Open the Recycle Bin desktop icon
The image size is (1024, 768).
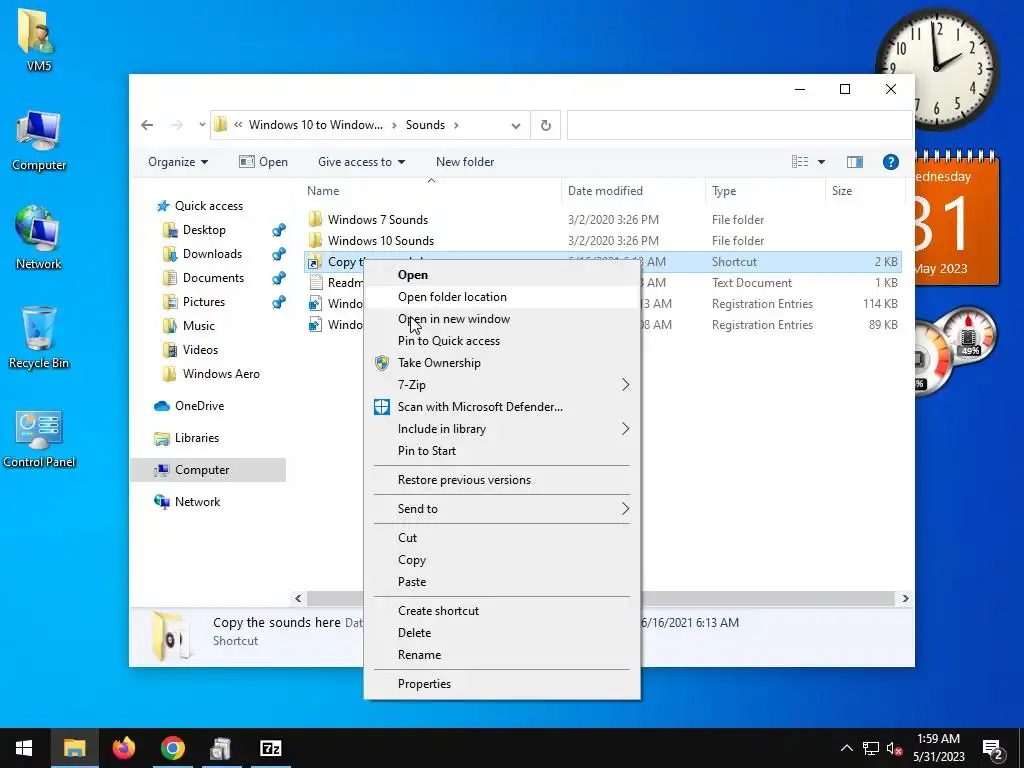click(39, 338)
